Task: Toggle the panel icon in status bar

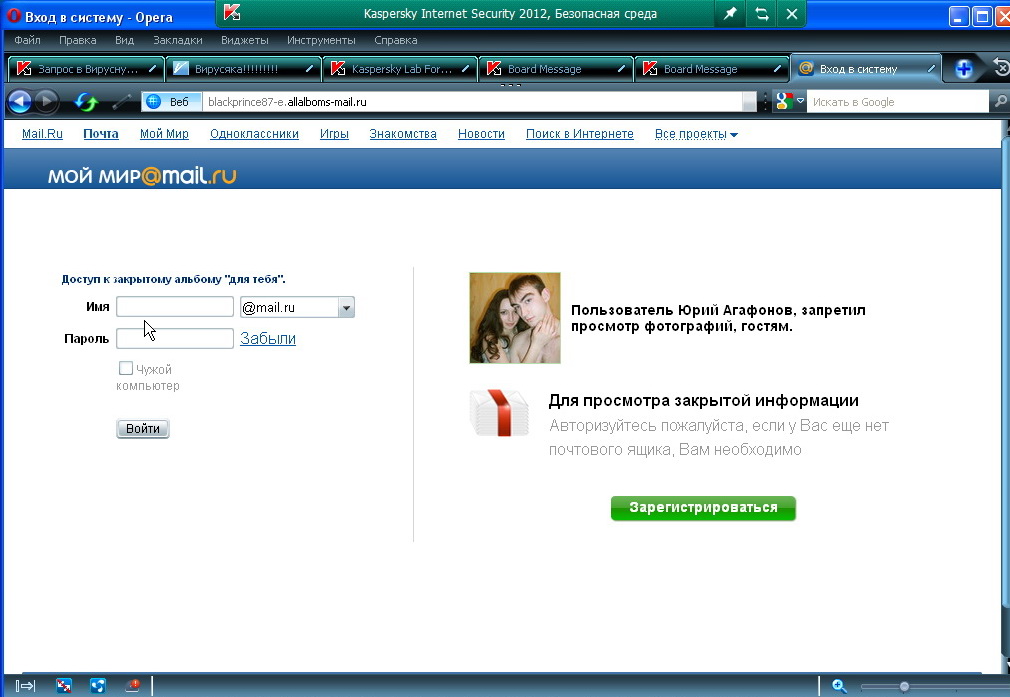Action: point(25,686)
